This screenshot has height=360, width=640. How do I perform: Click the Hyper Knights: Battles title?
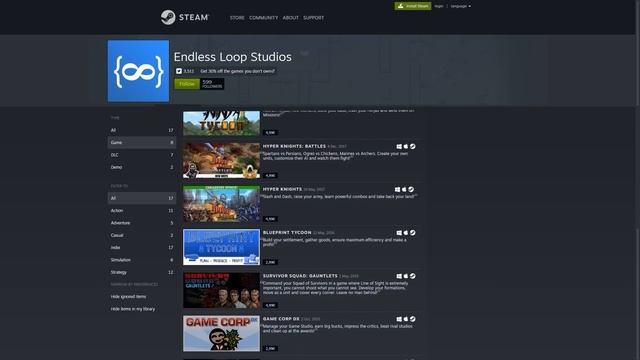294,146
